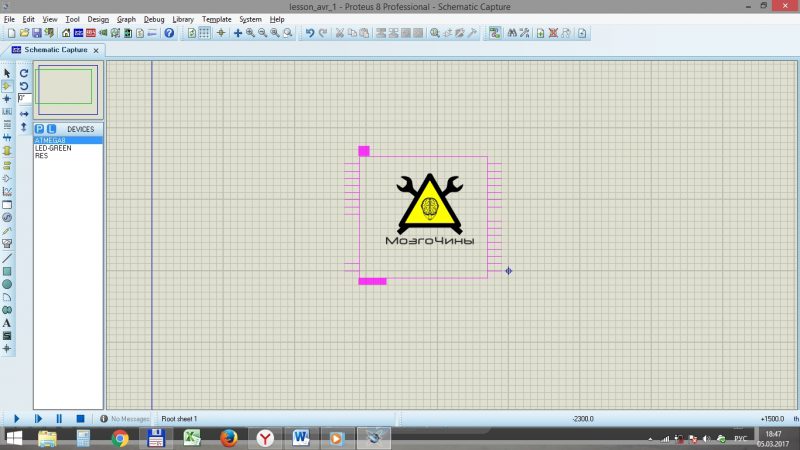Flip the component horizontally with X-mirror

point(24,113)
